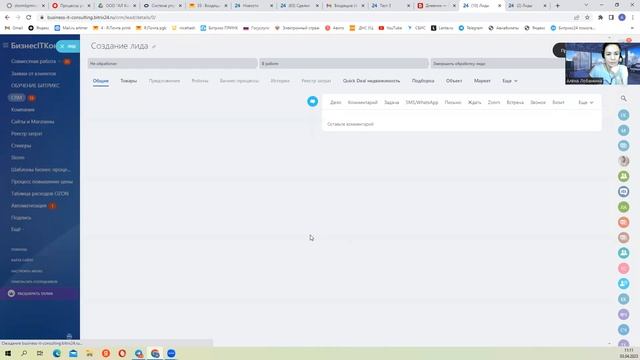Select Дело in the timeline toolbar
Viewport: 640px width, 360px height.
click(336, 102)
